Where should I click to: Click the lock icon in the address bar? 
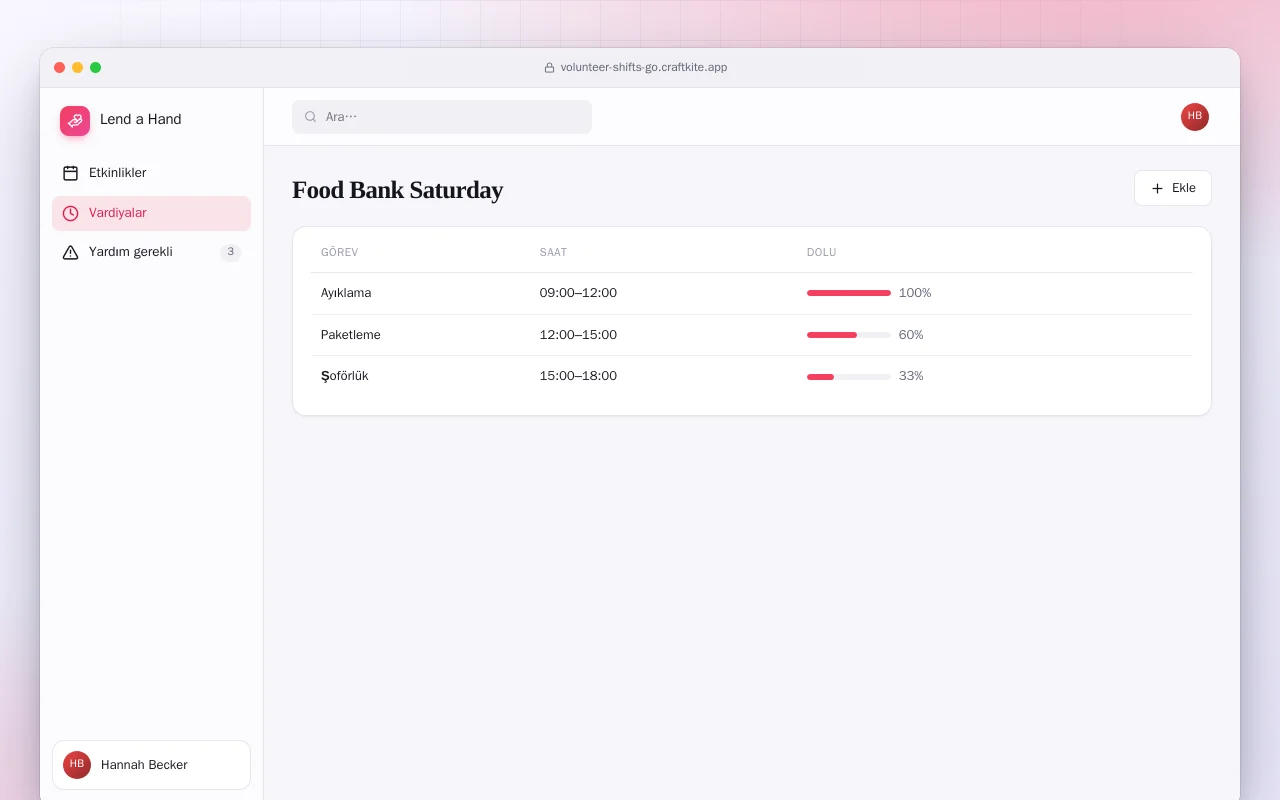point(549,68)
